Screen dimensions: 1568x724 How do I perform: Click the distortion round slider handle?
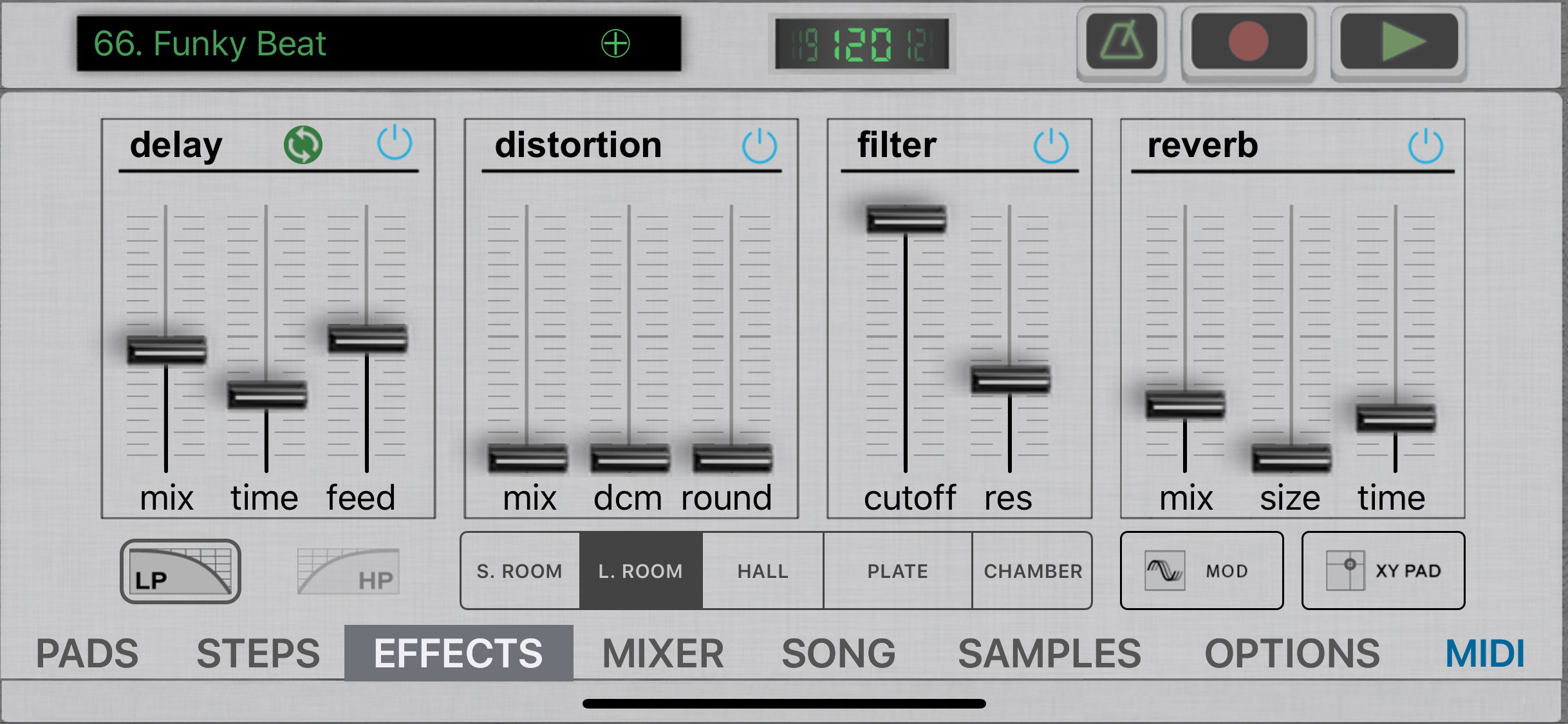(732, 458)
